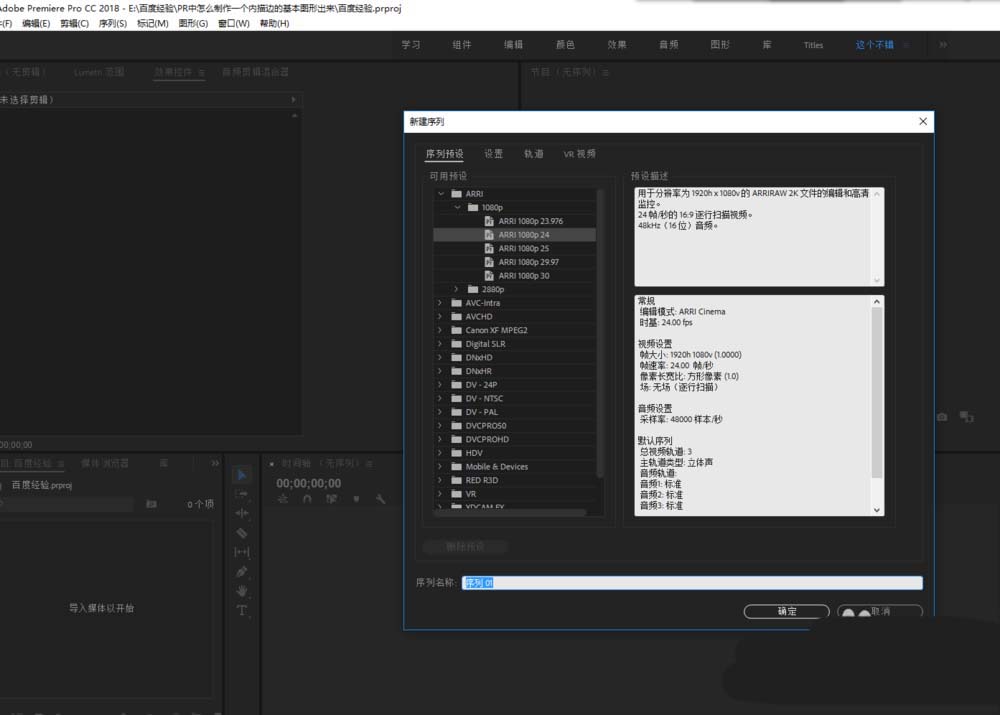Select the Canon XF MPEG2 folder
Screen dimensions: 1000x715
(x=515, y=330)
